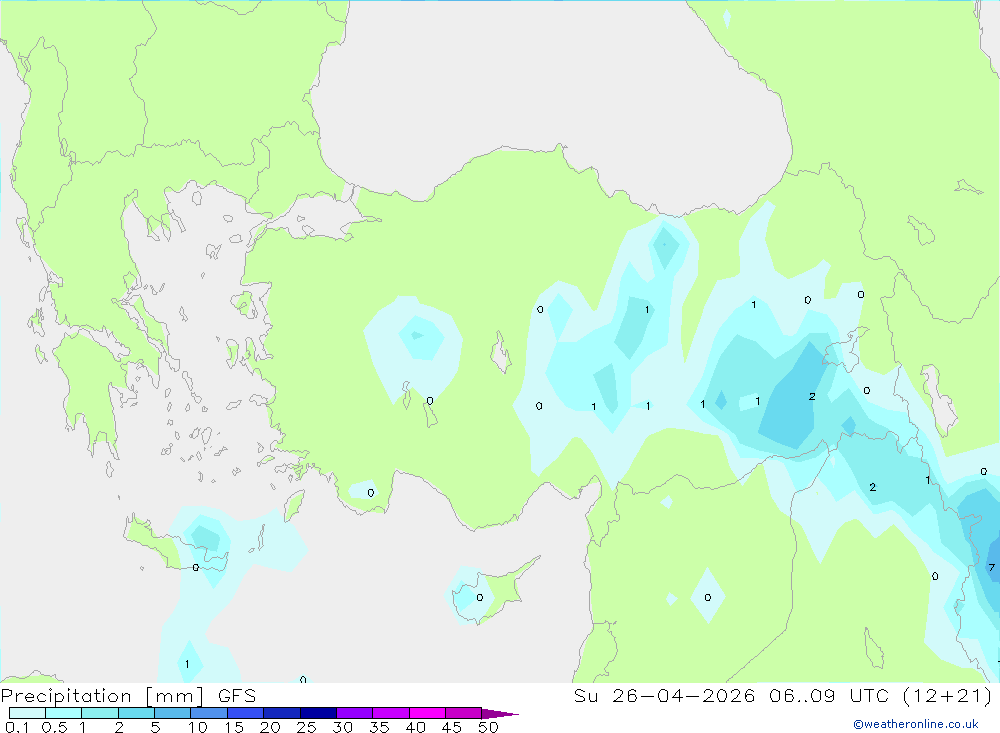This screenshot has height=733, width=1000.
Task: Click the '0' value on Cyprus
Action: (x=480, y=598)
